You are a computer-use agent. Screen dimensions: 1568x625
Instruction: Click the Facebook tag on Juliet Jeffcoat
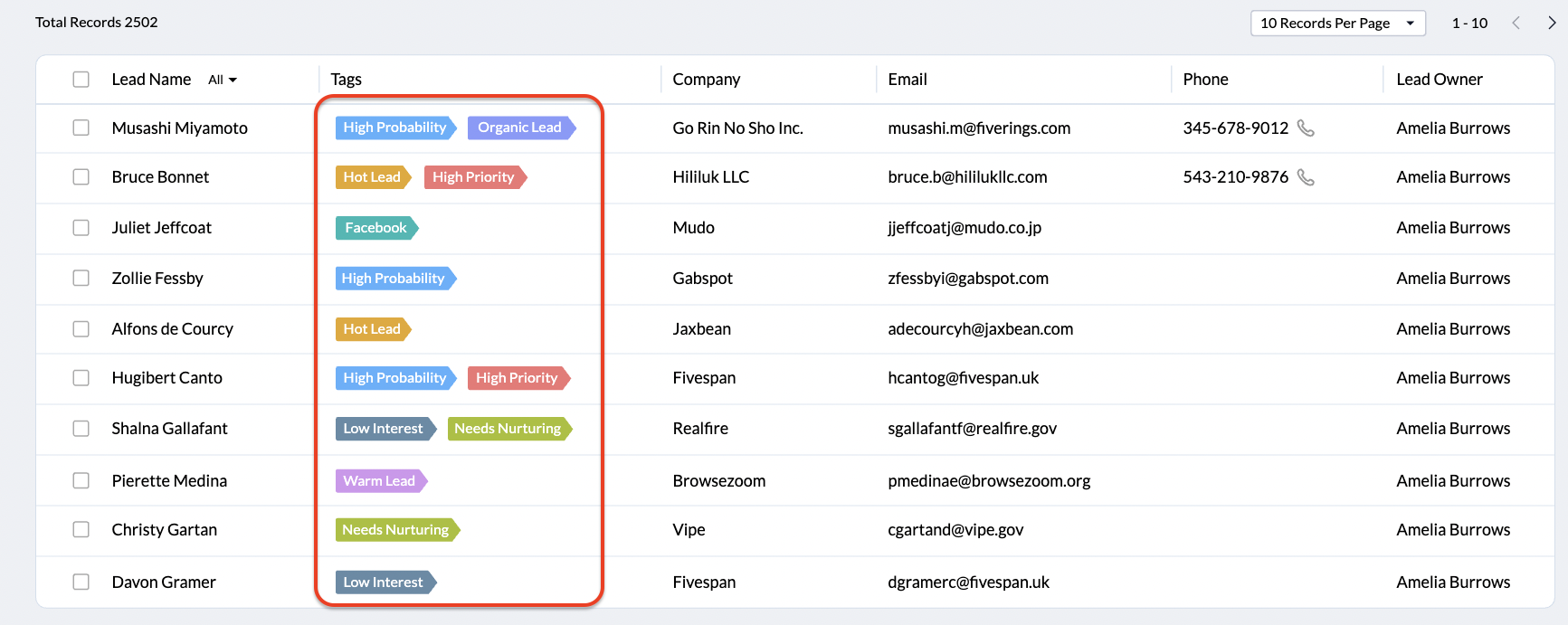pos(376,227)
